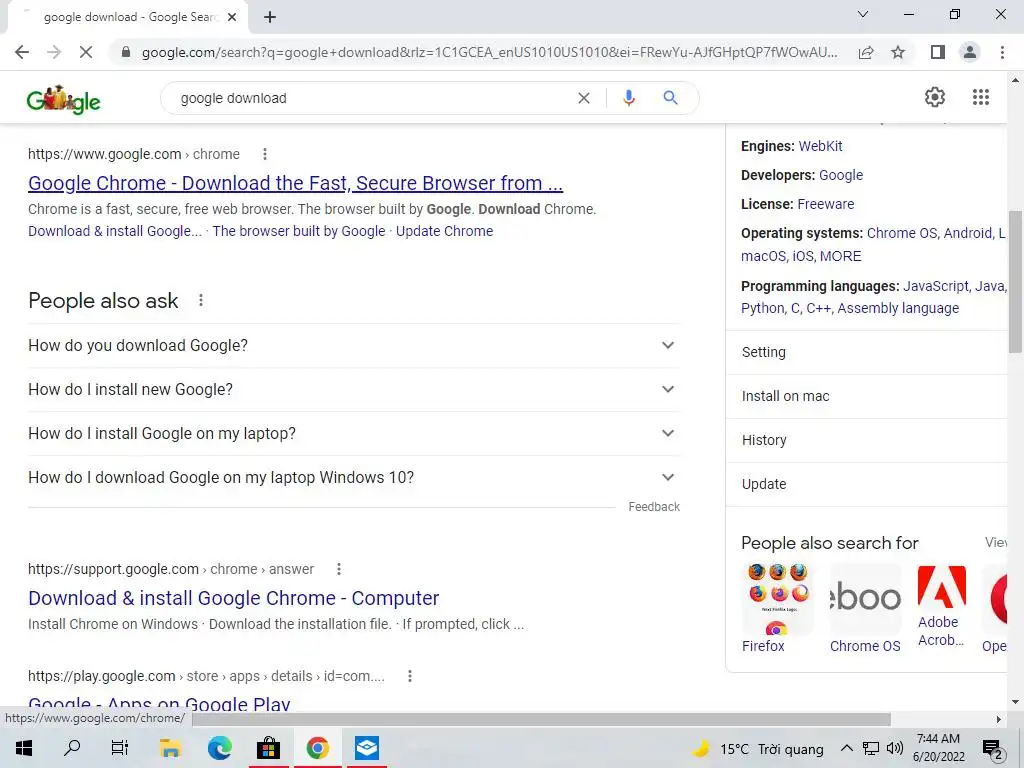Click the horizontal page scrollbar
The image size is (1024, 768).
point(542,719)
